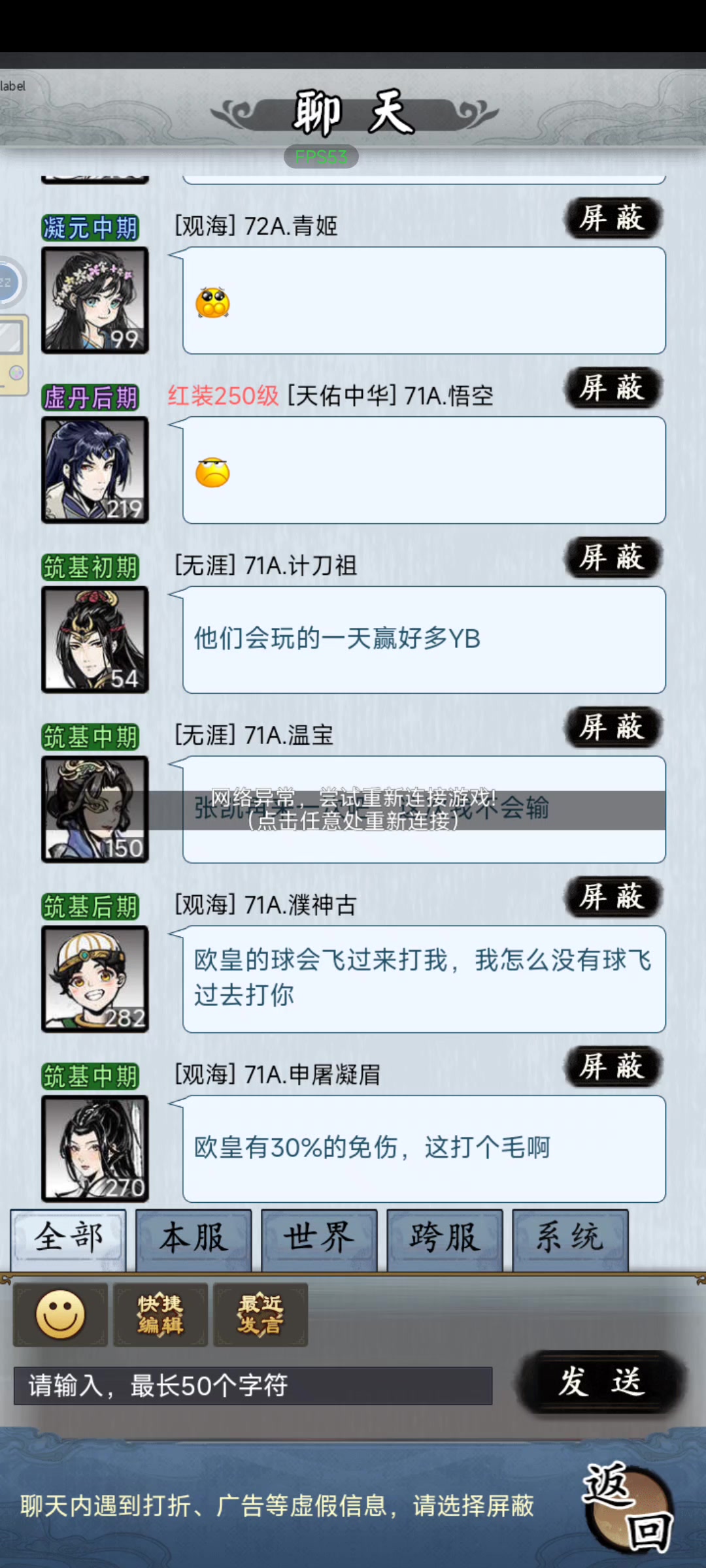The image size is (706, 1568).
Task: Open 71A.濮神古 player portrait
Action: [95, 979]
